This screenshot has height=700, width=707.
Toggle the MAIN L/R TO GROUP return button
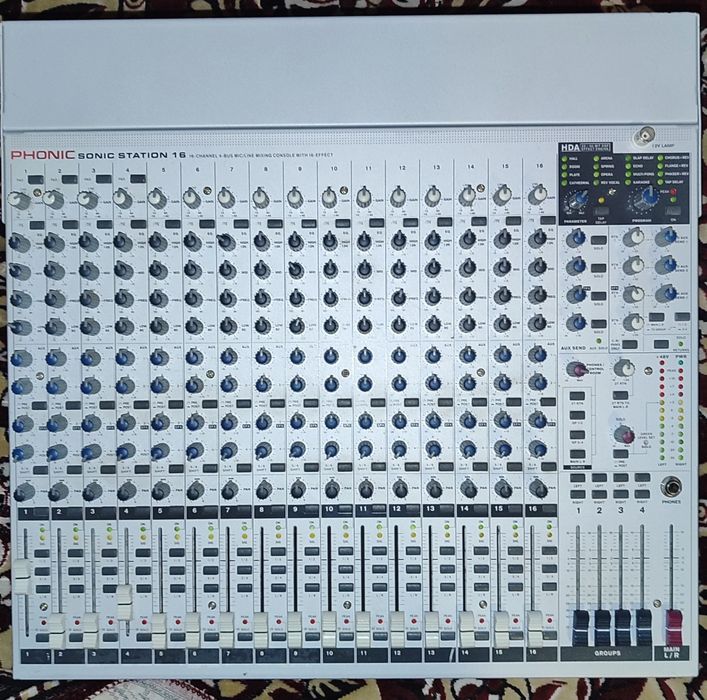[656, 317]
